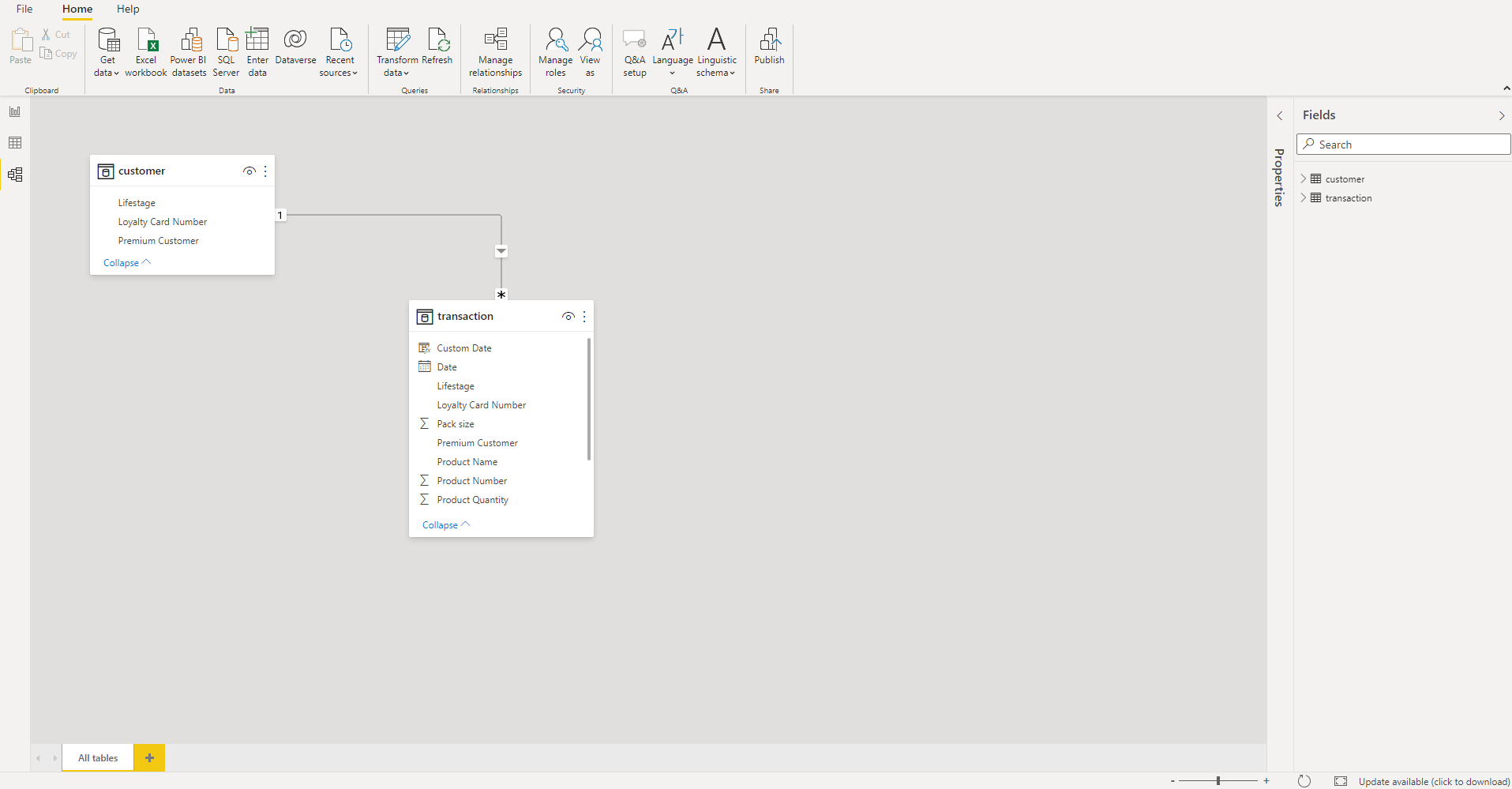The image size is (1512, 789).
Task: Add a new layout tab with plus button
Action: 149,758
